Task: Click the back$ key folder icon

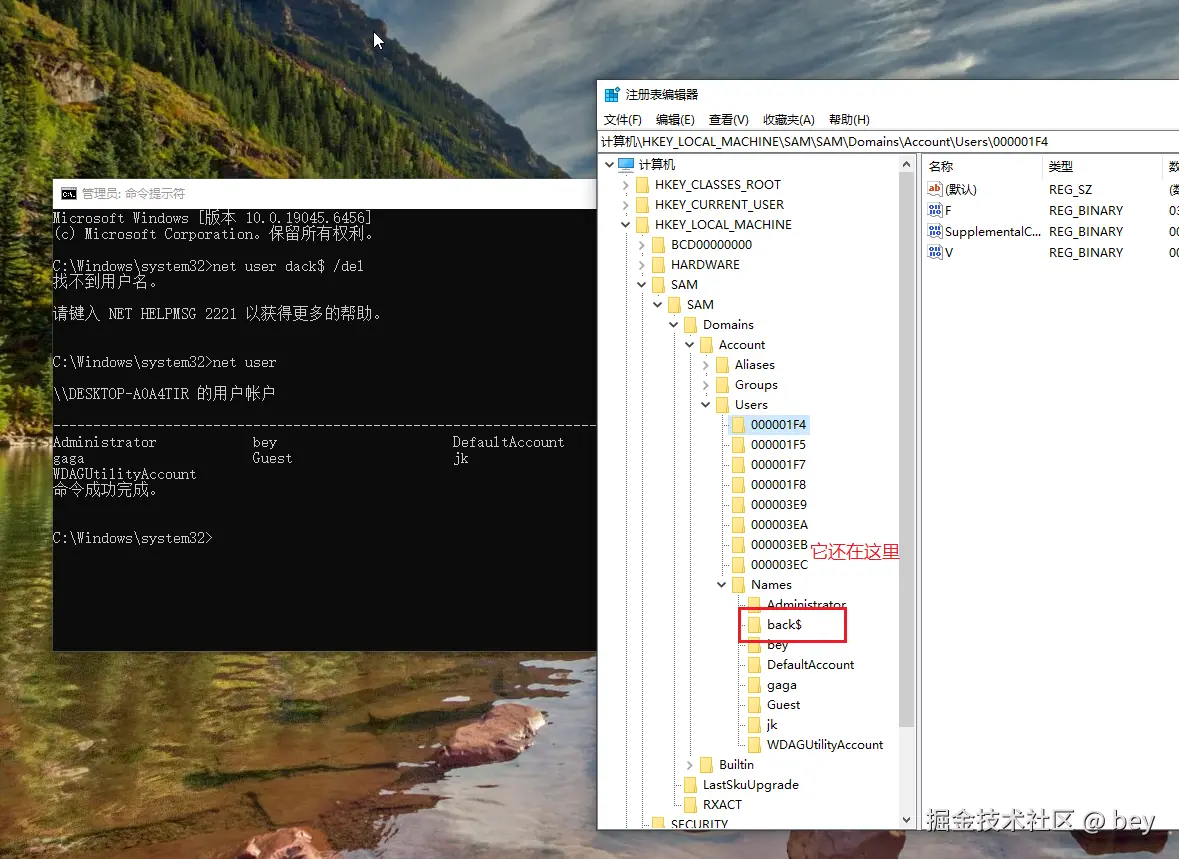Action: (x=755, y=624)
